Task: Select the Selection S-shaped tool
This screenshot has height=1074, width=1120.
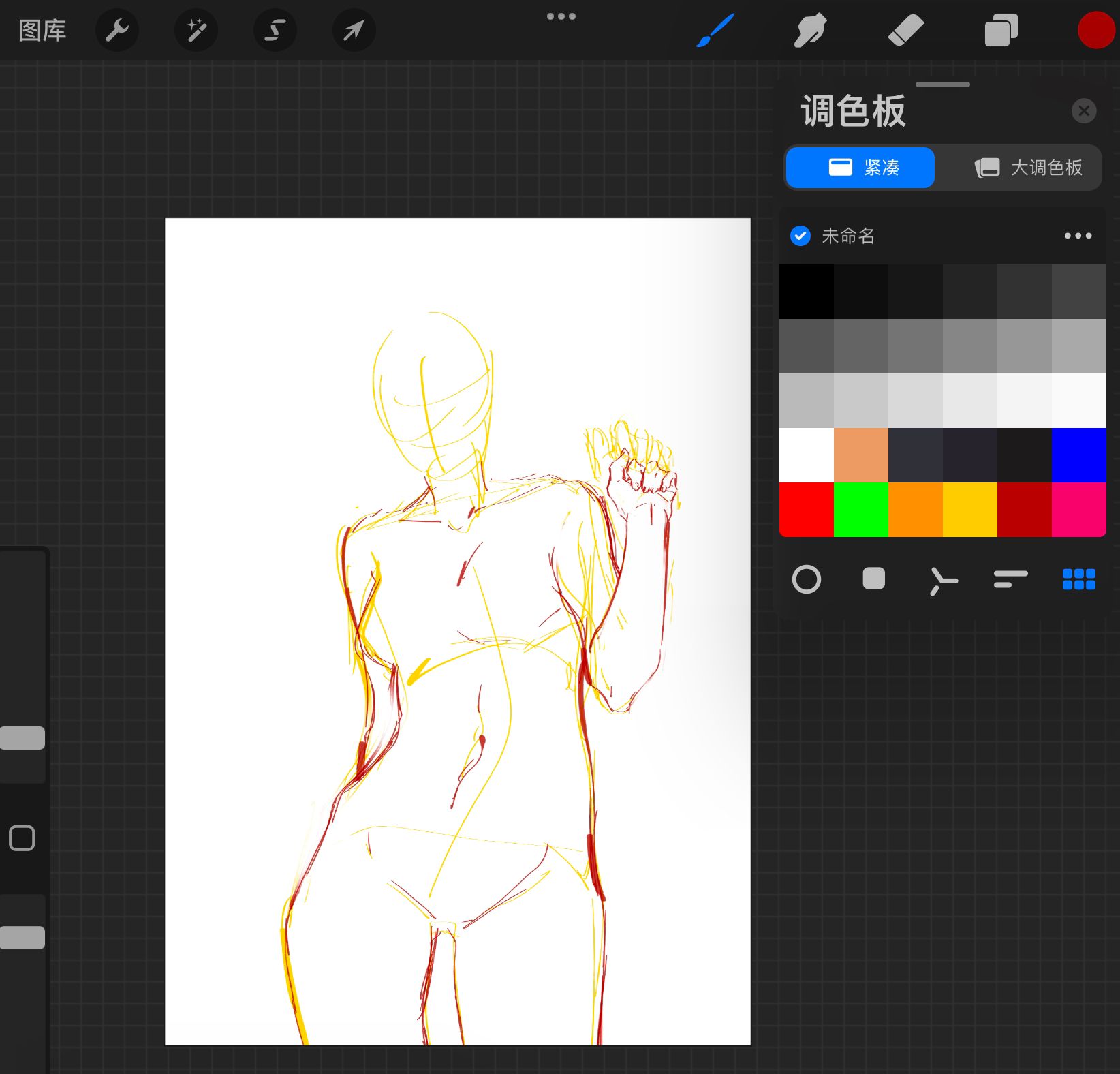Action: [x=275, y=31]
